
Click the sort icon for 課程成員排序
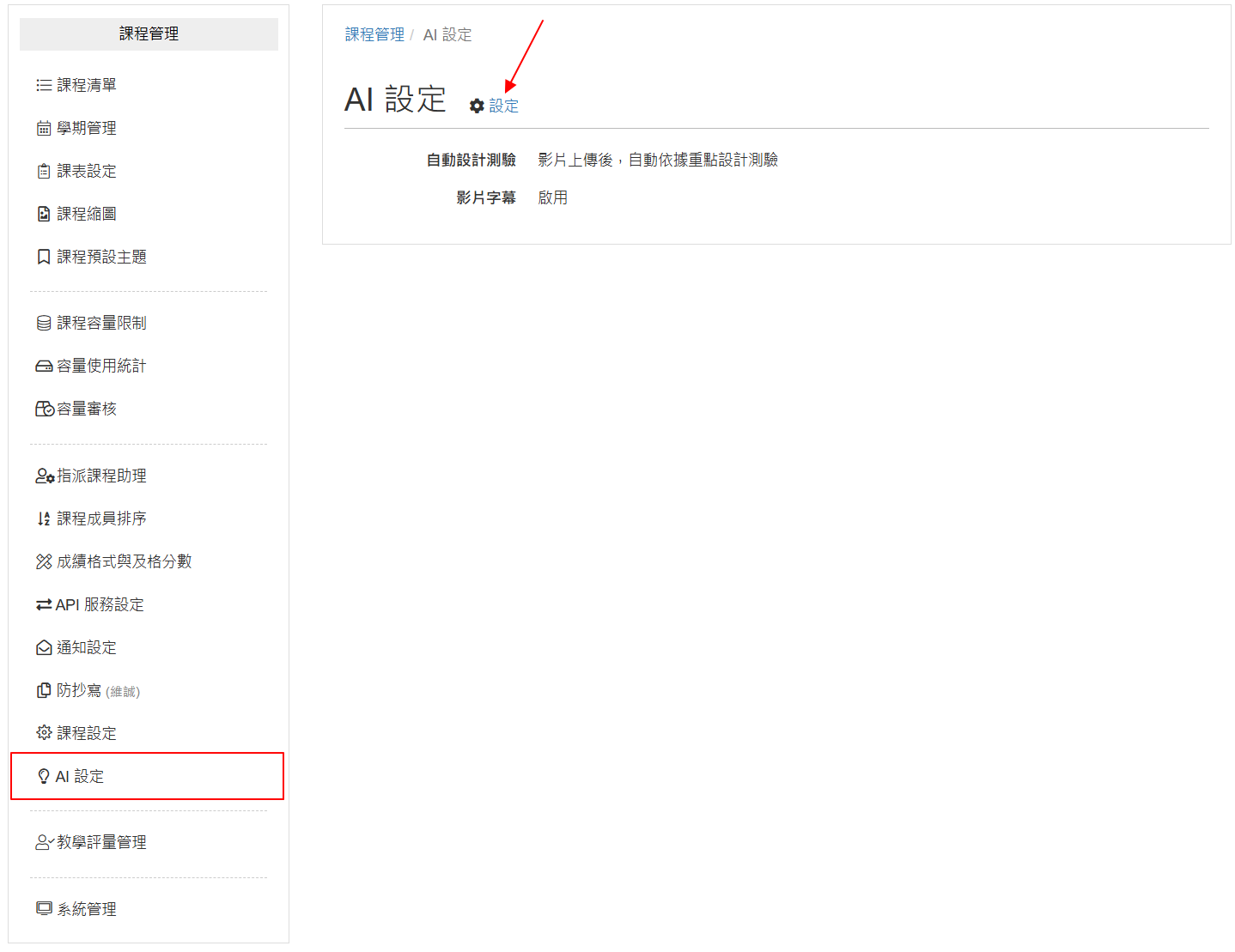tap(44, 518)
